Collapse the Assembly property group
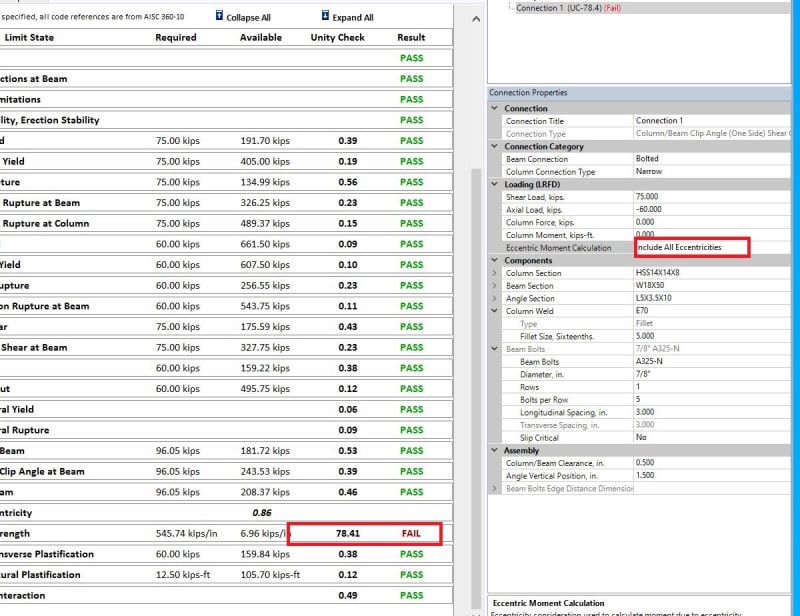 coord(494,450)
